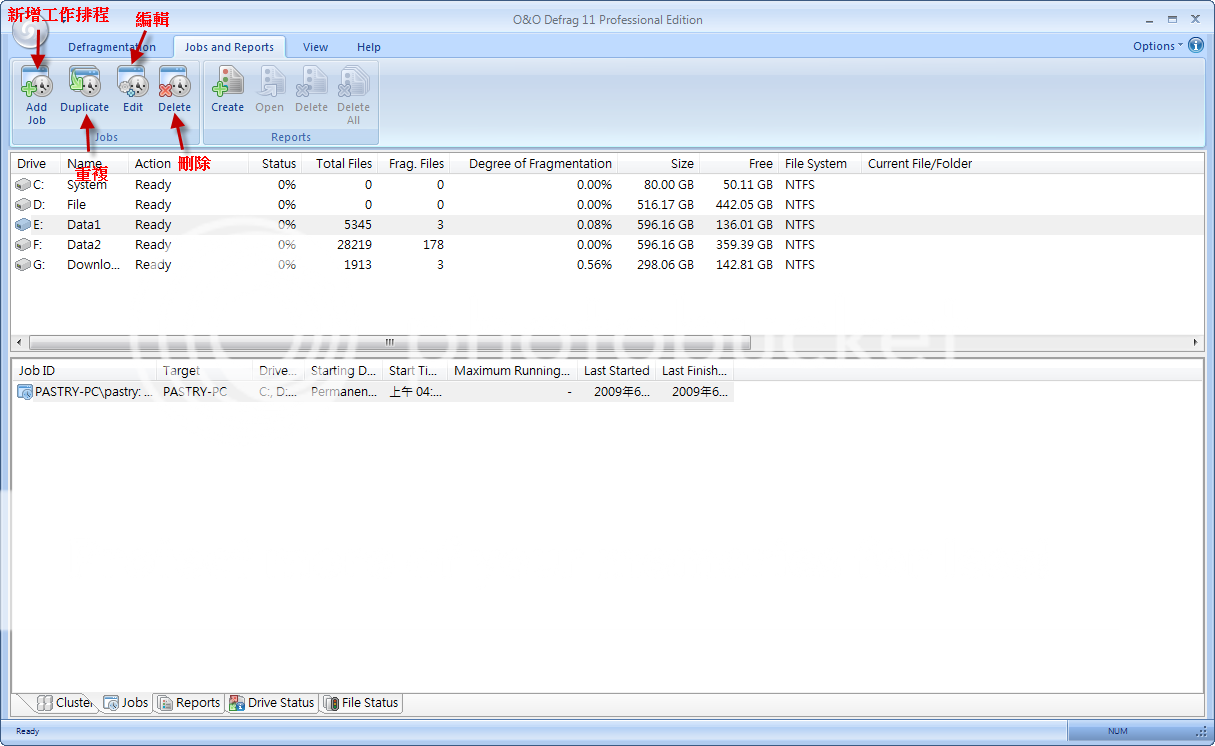Image resolution: width=1215 pixels, height=746 pixels.
Task: Select the Data2 drive row
Action: click(606, 245)
